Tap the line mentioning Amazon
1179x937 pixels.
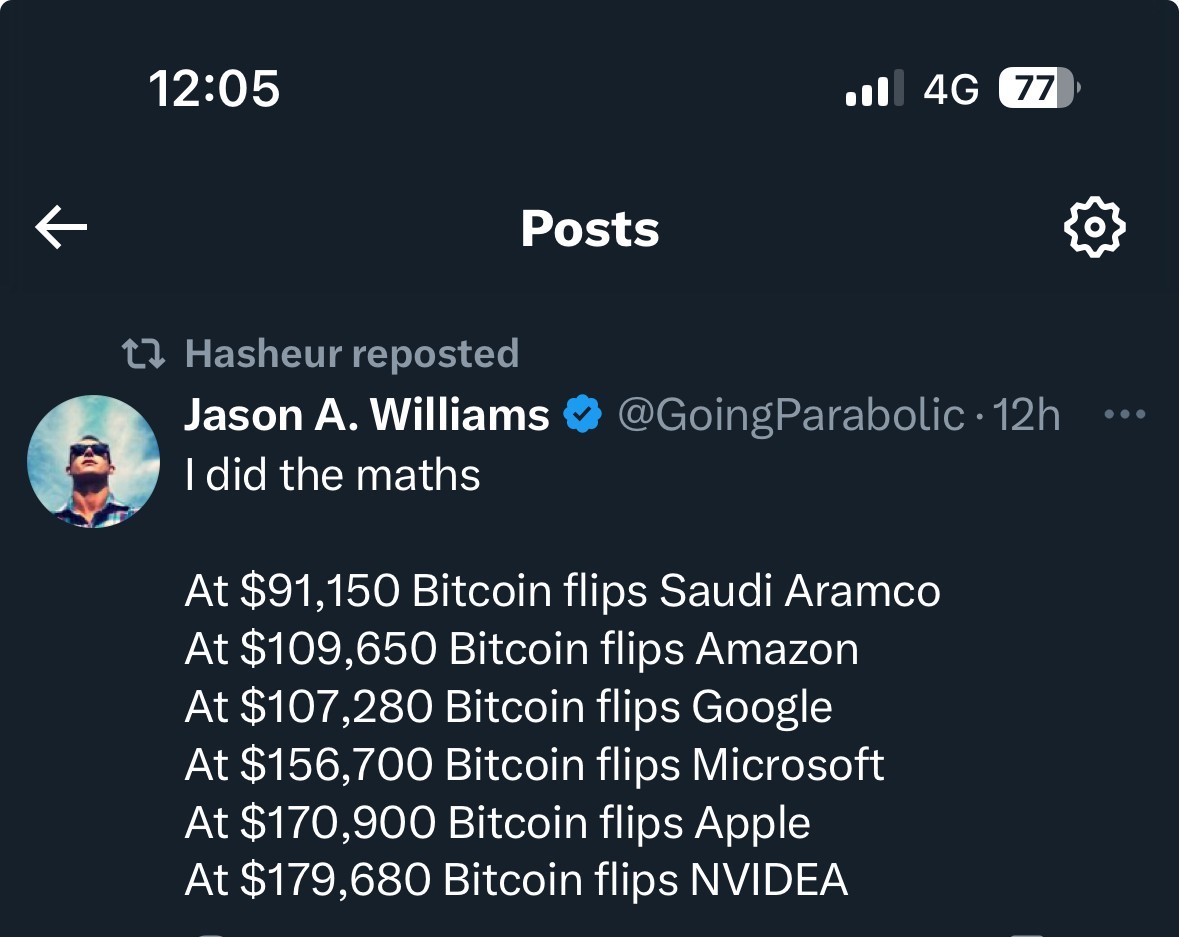pos(521,649)
